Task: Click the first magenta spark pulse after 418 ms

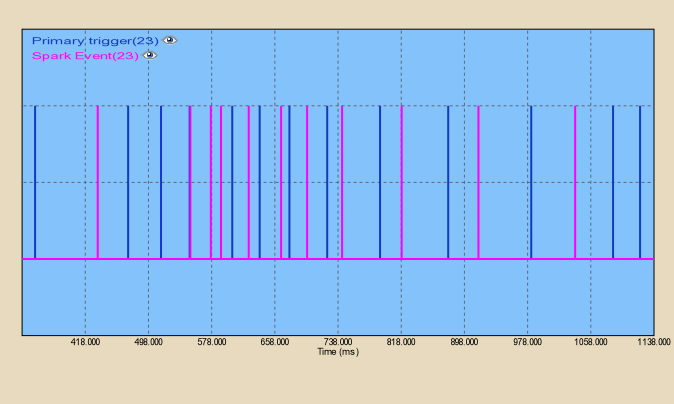Action: pos(98,182)
